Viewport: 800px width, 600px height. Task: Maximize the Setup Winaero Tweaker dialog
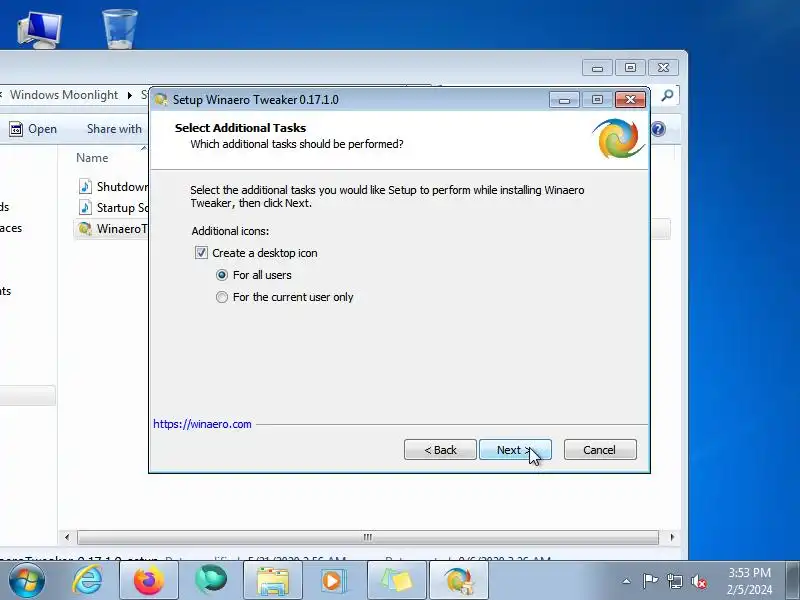[x=597, y=99]
